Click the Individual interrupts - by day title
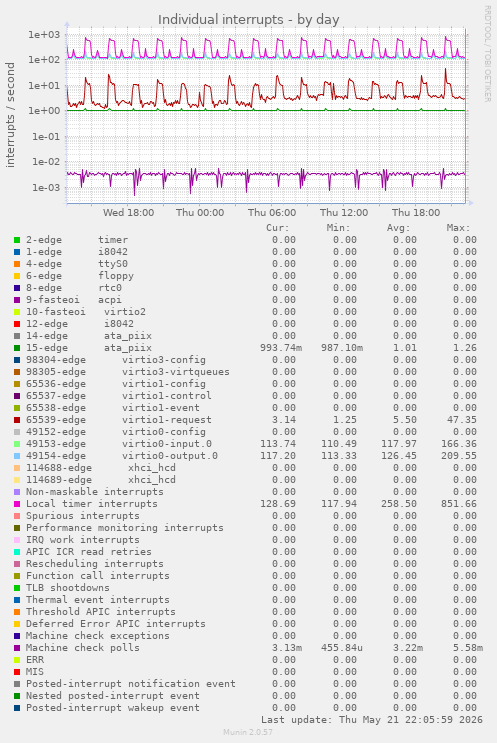This screenshot has height=743, width=497. [248, 19]
